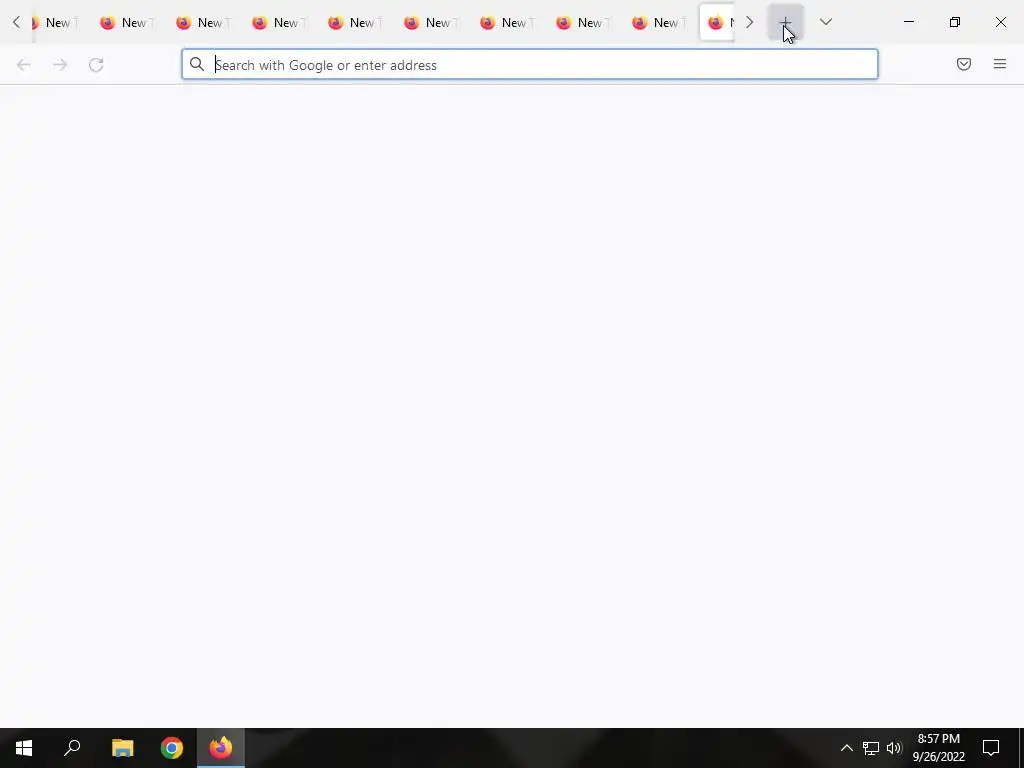Go forward one page
The width and height of the screenshot is (1024, 768).
(x=60, y=65)
